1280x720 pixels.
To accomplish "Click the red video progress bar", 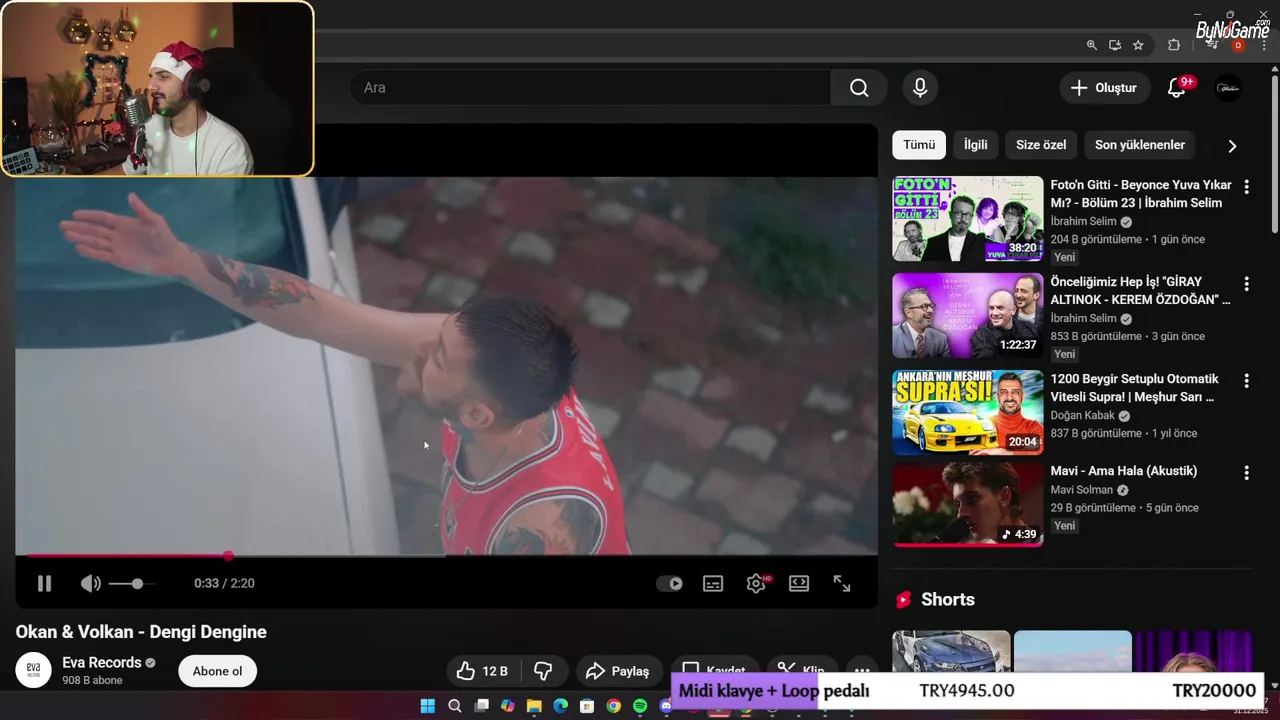I will [x=127, y=555].
